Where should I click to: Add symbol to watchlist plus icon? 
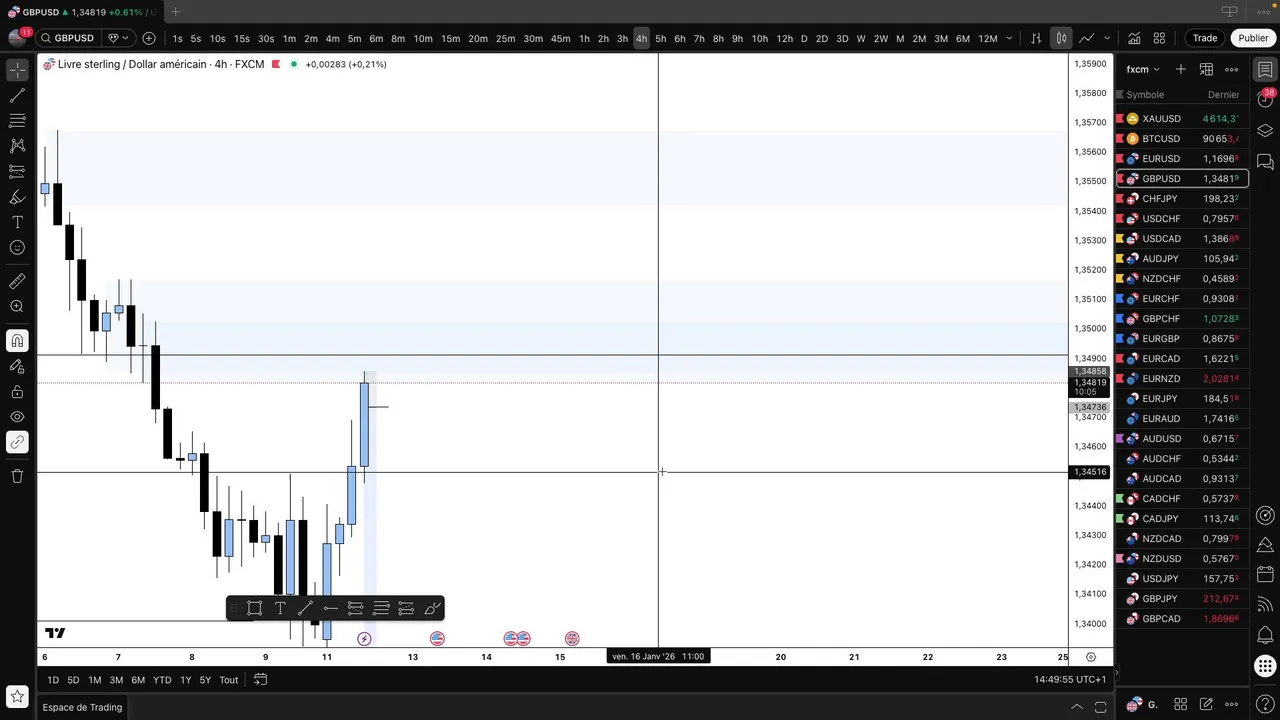point(1181,69)
